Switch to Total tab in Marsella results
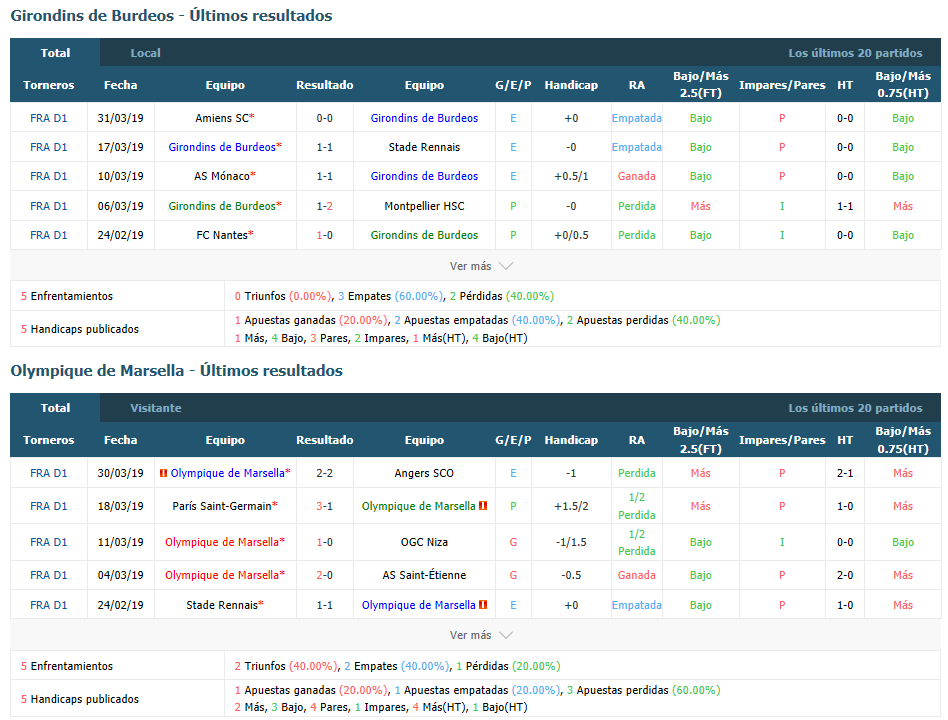 [x=55, y=408]
